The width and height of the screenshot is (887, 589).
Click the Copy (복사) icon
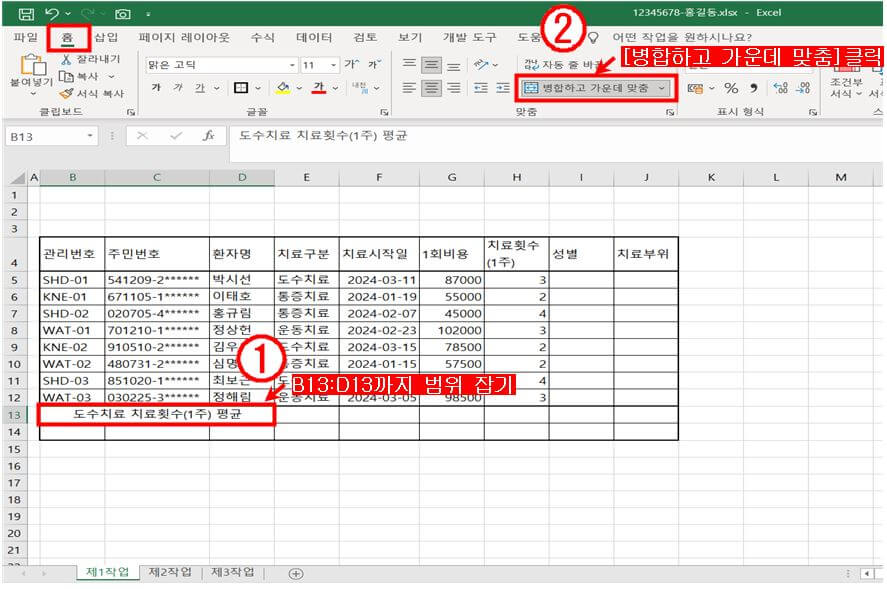(x=66, y=76)
